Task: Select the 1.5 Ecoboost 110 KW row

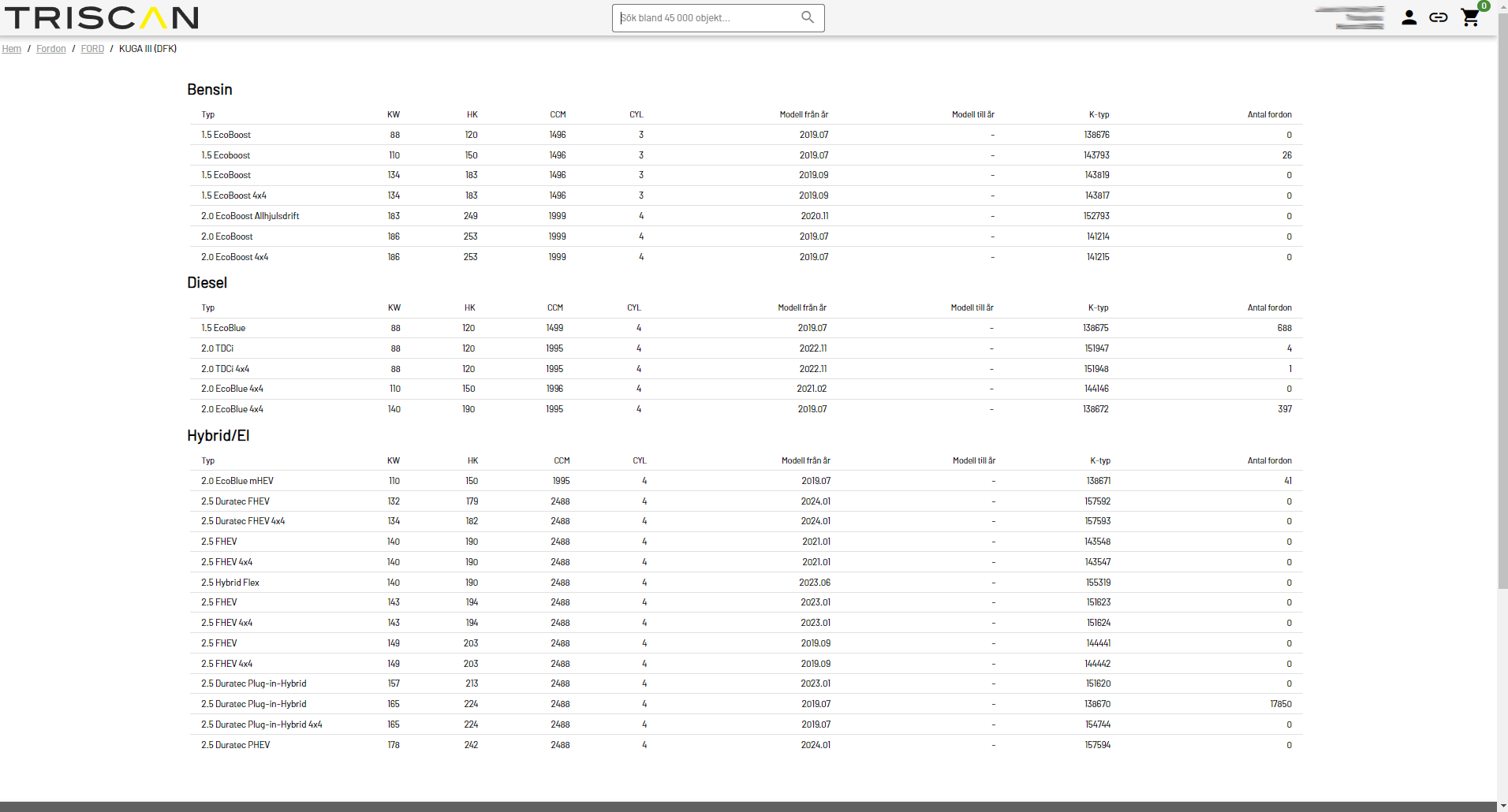Action: tap(745, 155)
